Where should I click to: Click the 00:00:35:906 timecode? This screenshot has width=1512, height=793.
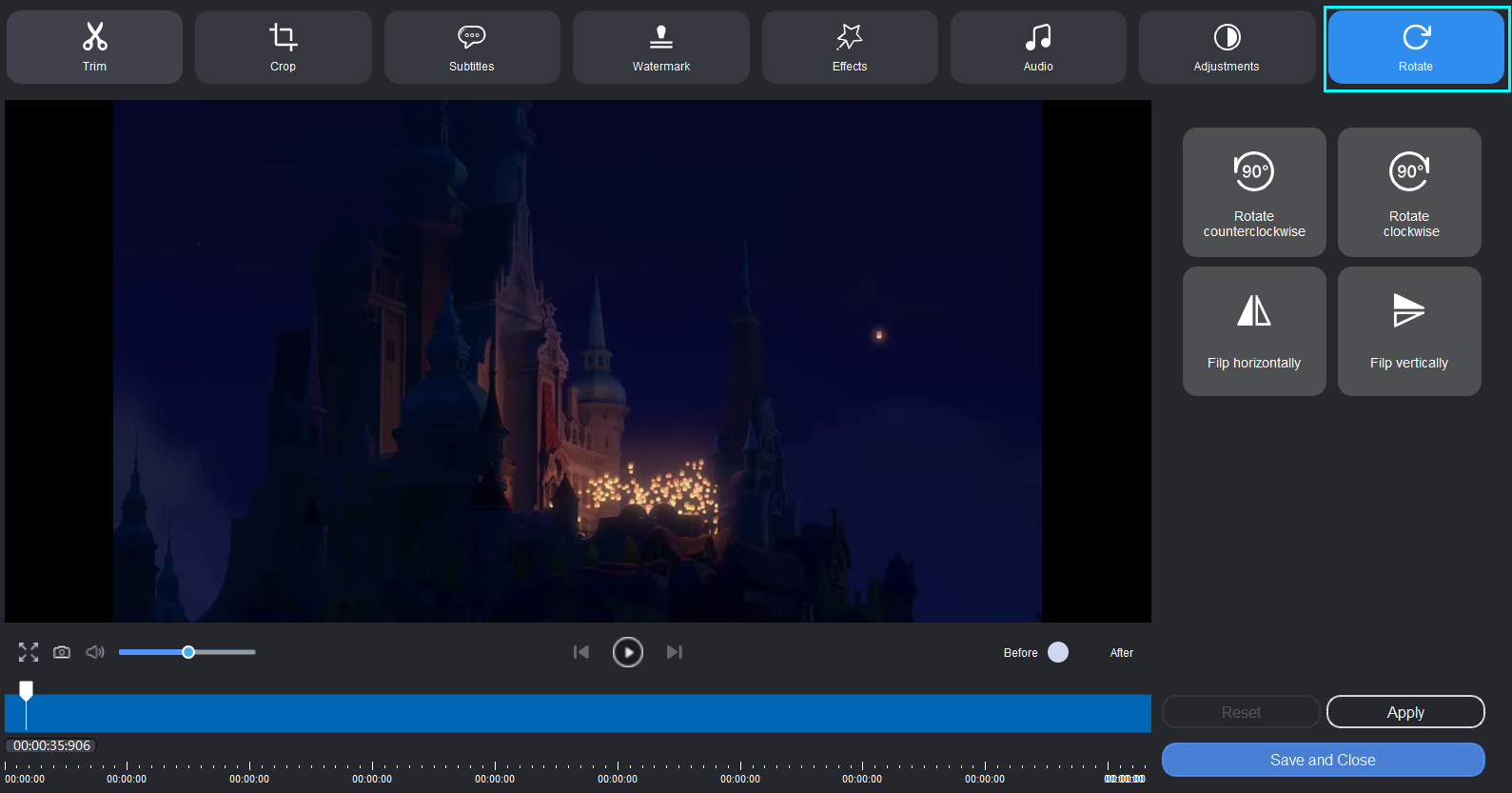pos(52,745)
